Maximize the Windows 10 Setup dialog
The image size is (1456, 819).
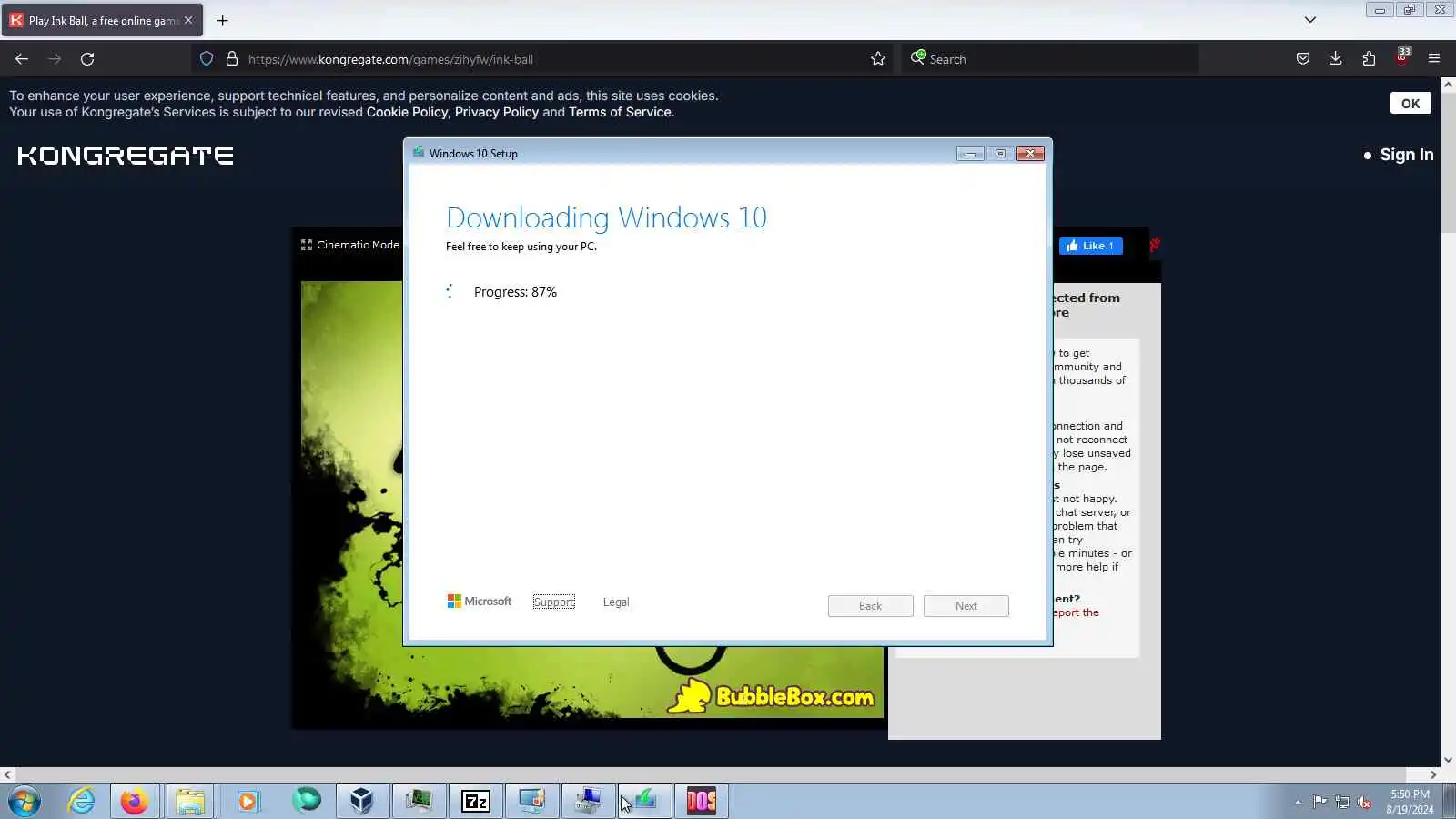coord(1000,154)
